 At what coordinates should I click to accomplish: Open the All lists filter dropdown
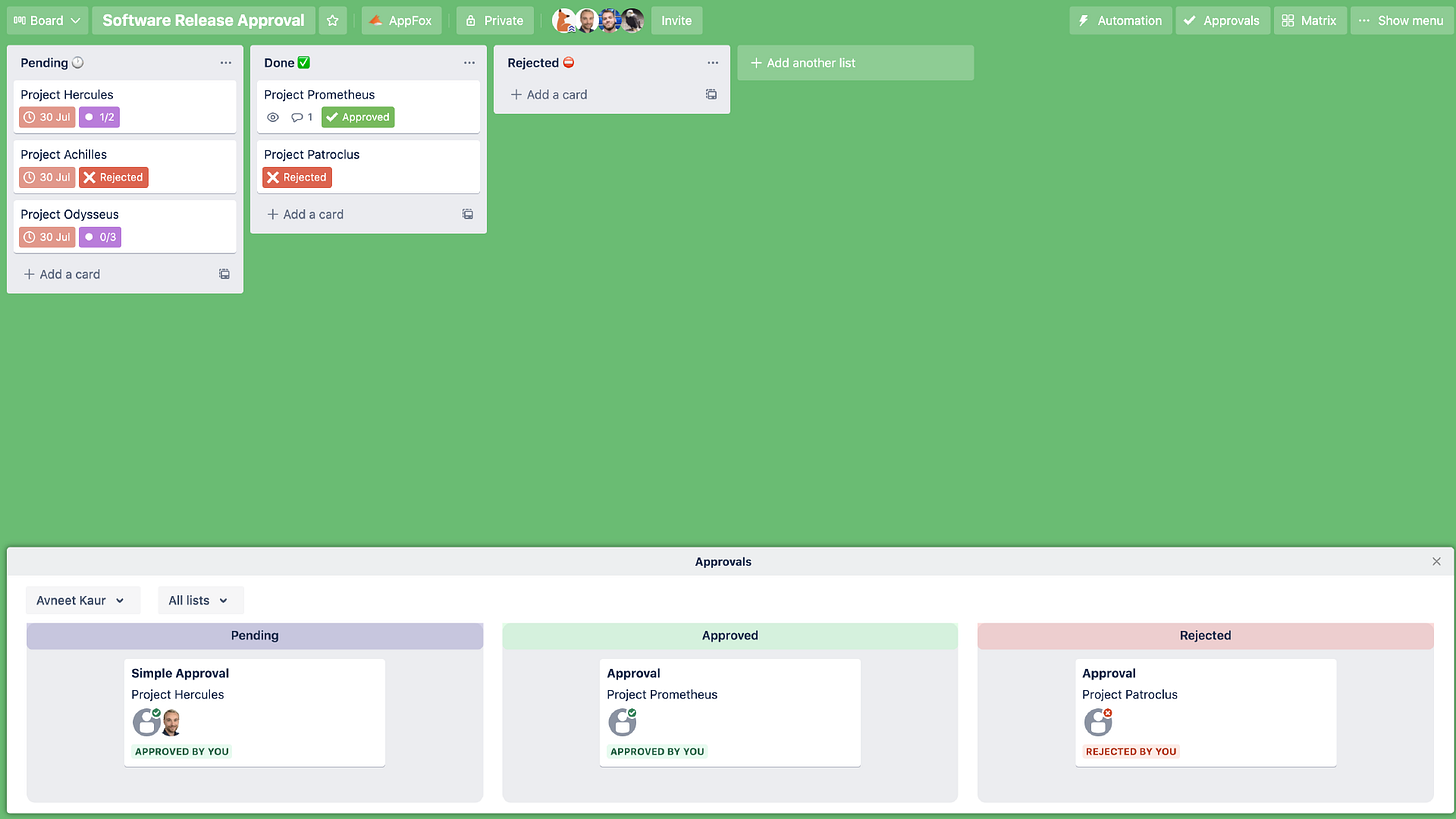pyautogui.click(x=200, y=600)
